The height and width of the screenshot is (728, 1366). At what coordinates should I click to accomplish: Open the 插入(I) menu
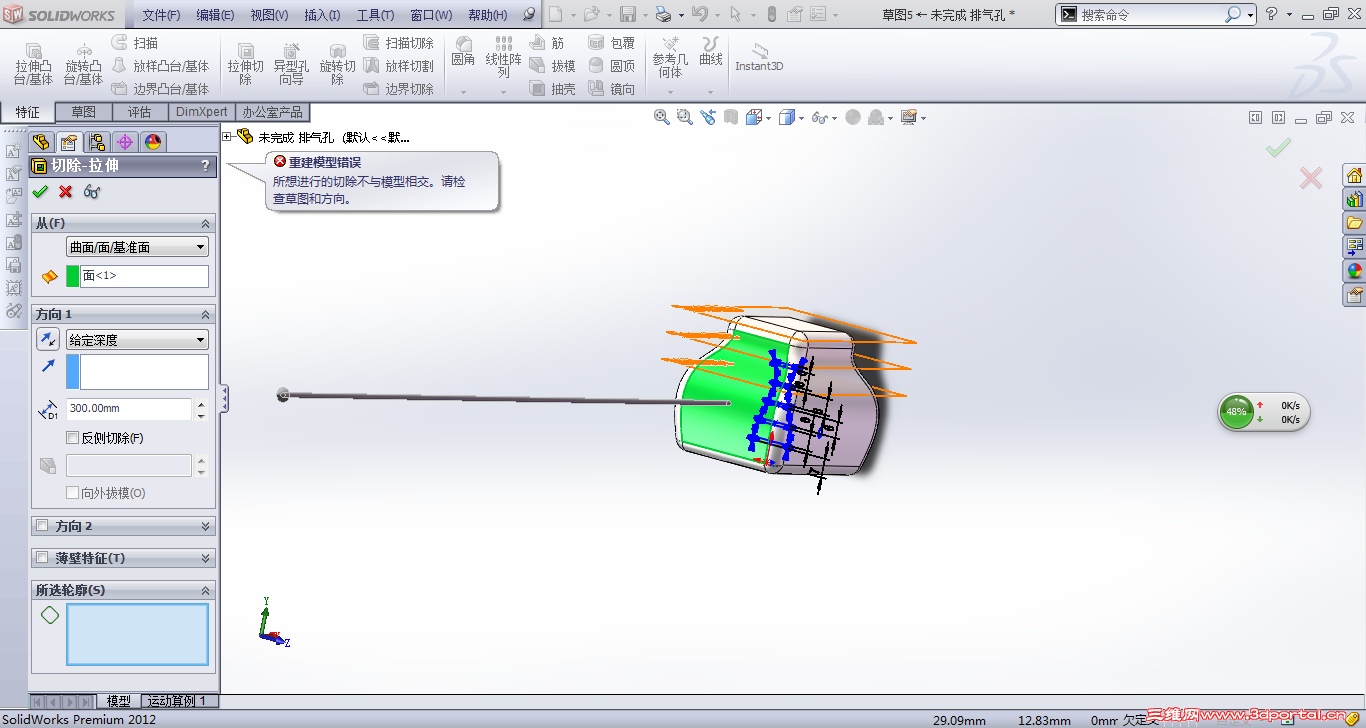tap(322, 15)
